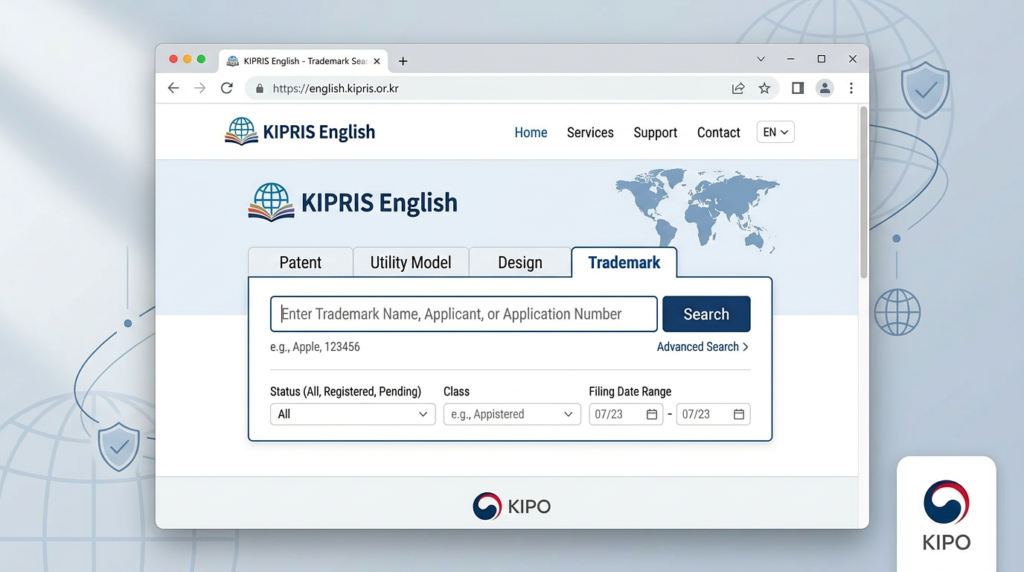Image resolution: width=1024 pixels, height=572 pixels.
Task: Click the KIPO card outside browser window
Action: point(946,514)
